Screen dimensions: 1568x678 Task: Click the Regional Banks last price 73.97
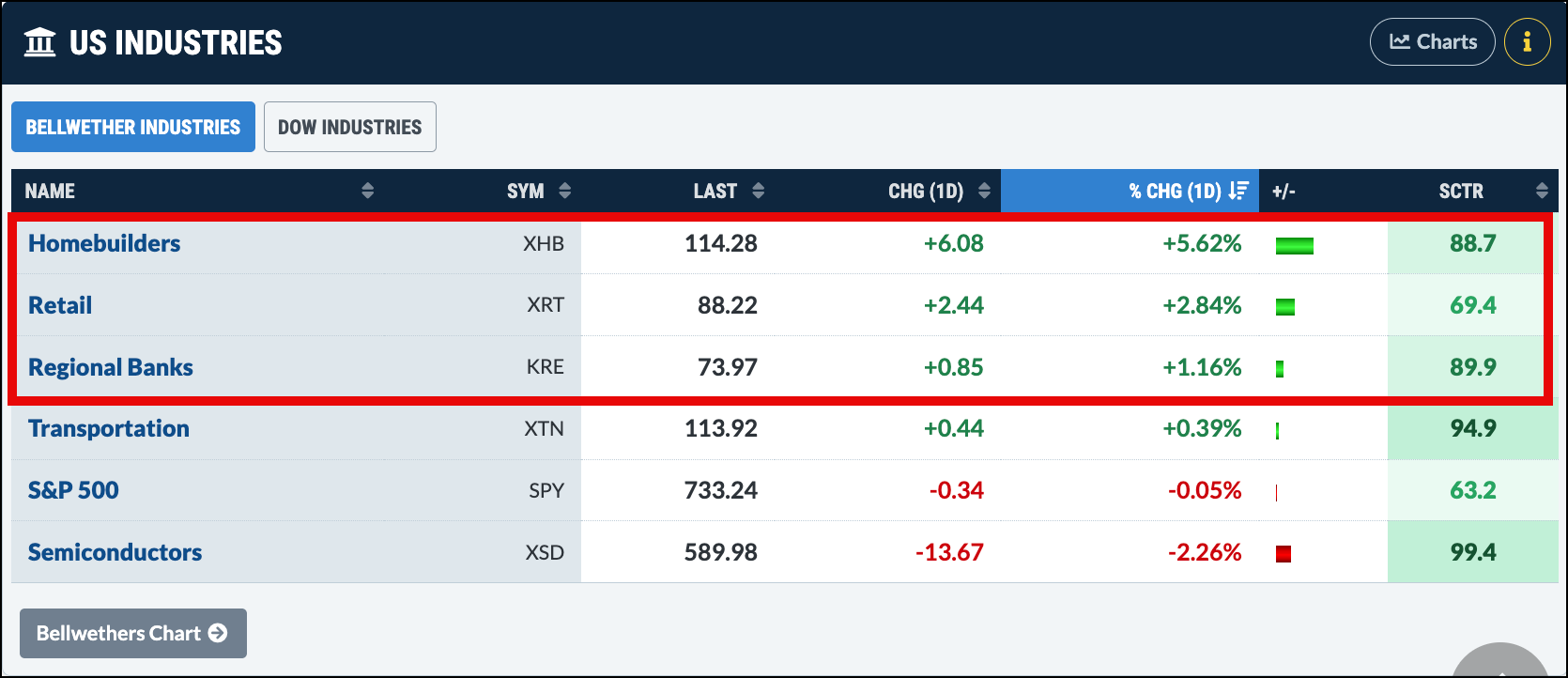[x=728, y=367]
